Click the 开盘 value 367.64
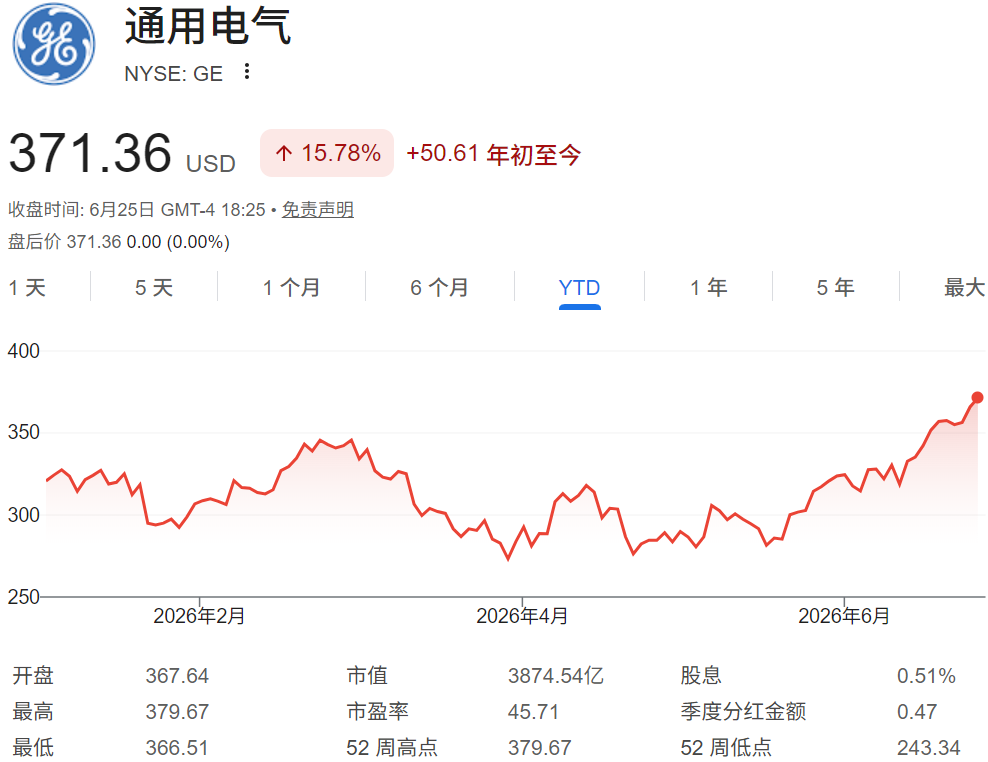 (x=177, y=676)
